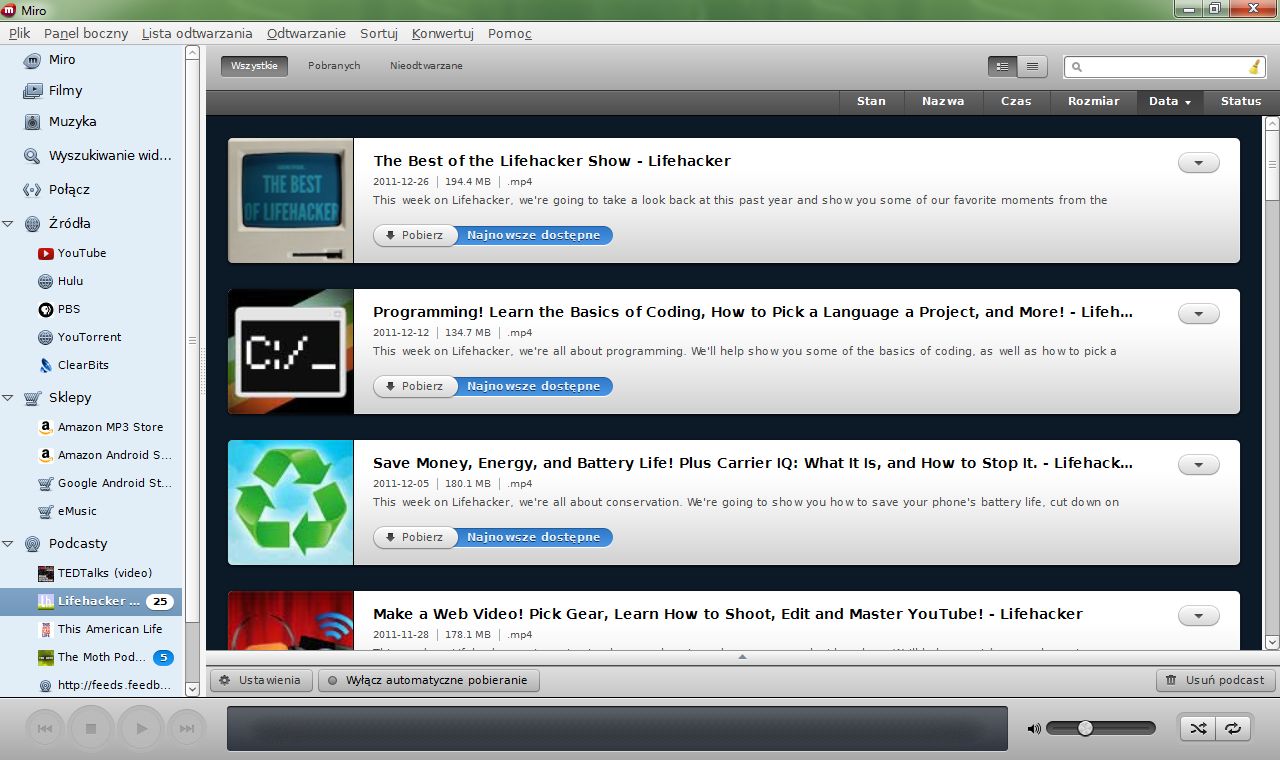The height and width of the screenshot is (760, 1280).
Task: Open the Sortuj menu
Action: click(379, 33)
